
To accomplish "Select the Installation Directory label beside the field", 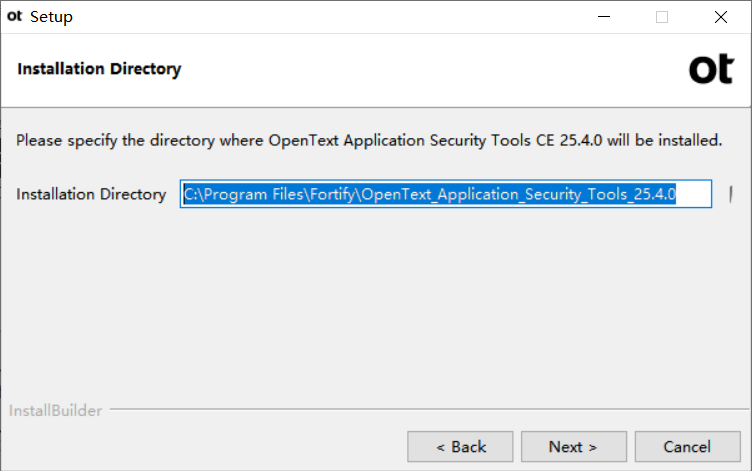I will coord(91,194).
